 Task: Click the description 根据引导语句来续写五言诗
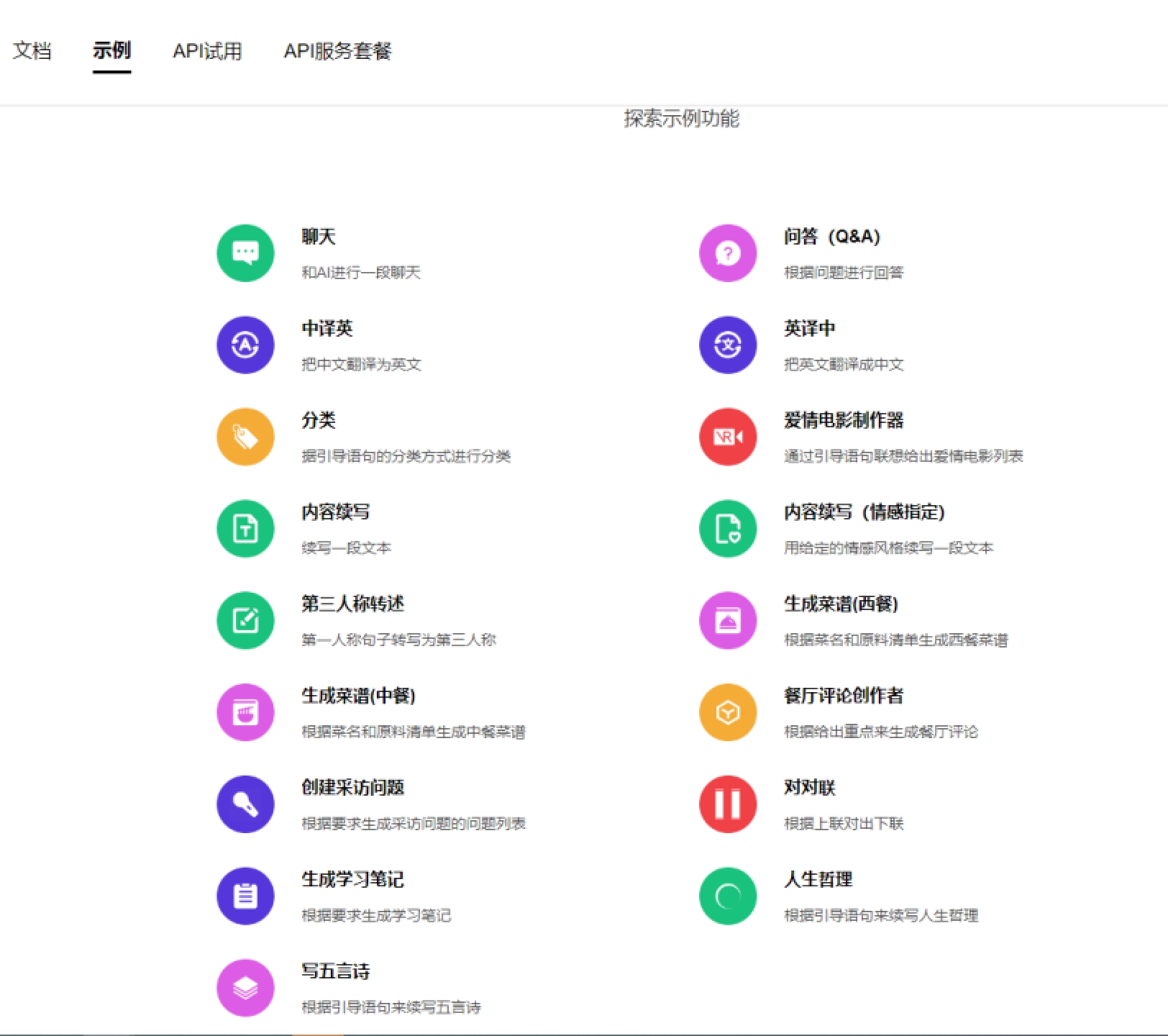391,1007
